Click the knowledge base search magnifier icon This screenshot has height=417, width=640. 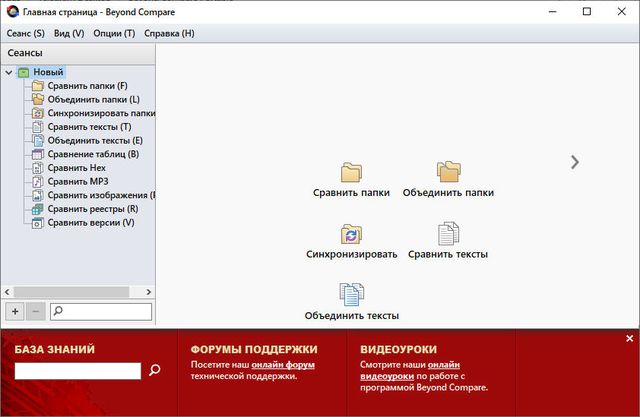pyautogui.click(x=155, y=370)
